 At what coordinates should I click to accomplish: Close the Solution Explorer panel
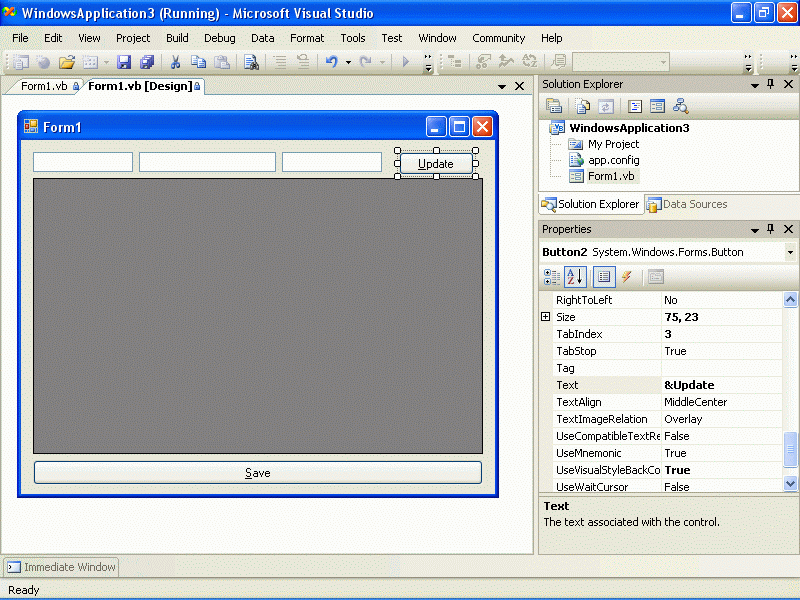(788, 84)
